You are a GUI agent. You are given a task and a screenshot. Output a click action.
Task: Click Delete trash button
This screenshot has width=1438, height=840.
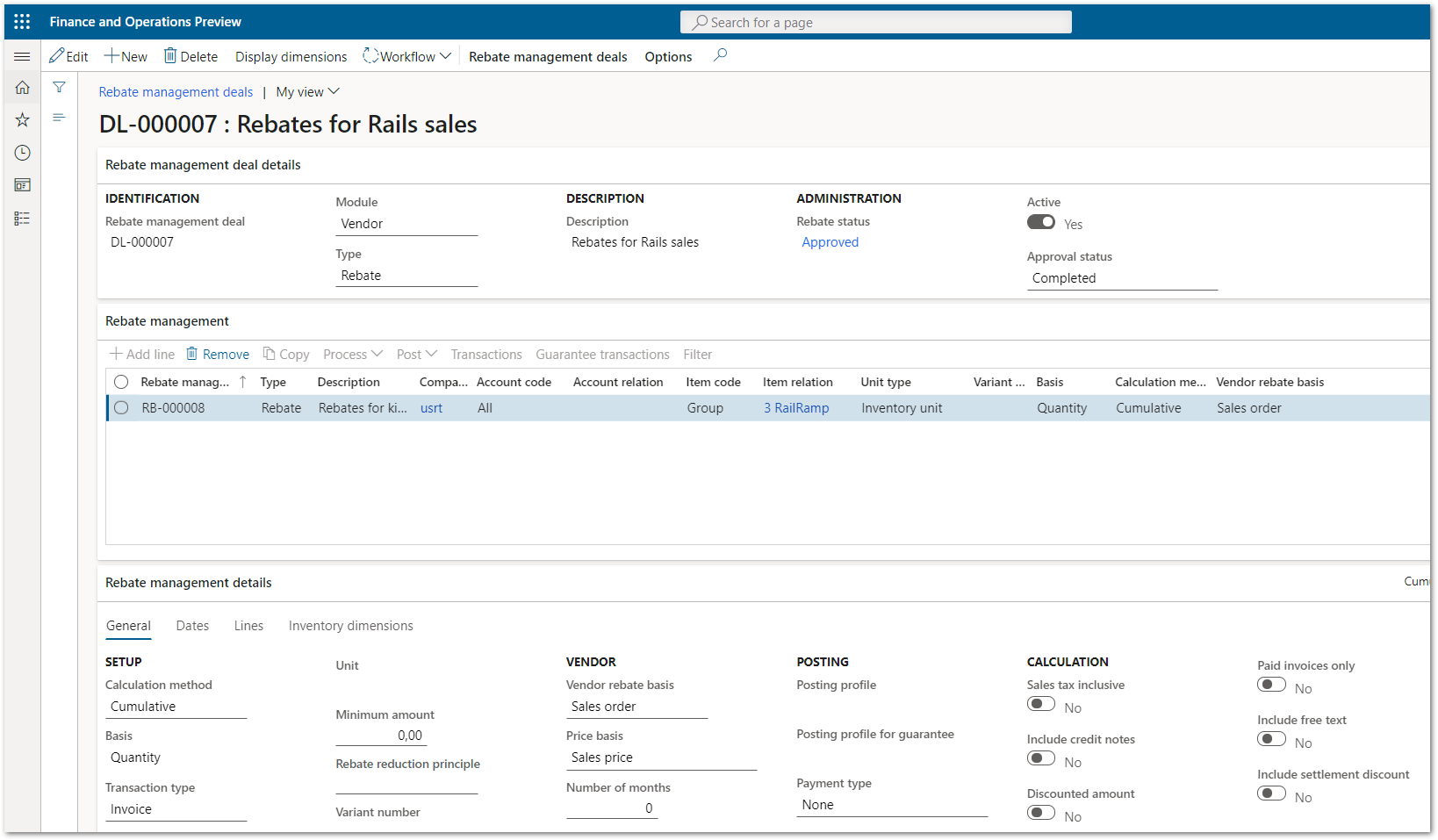click(191, 56)
